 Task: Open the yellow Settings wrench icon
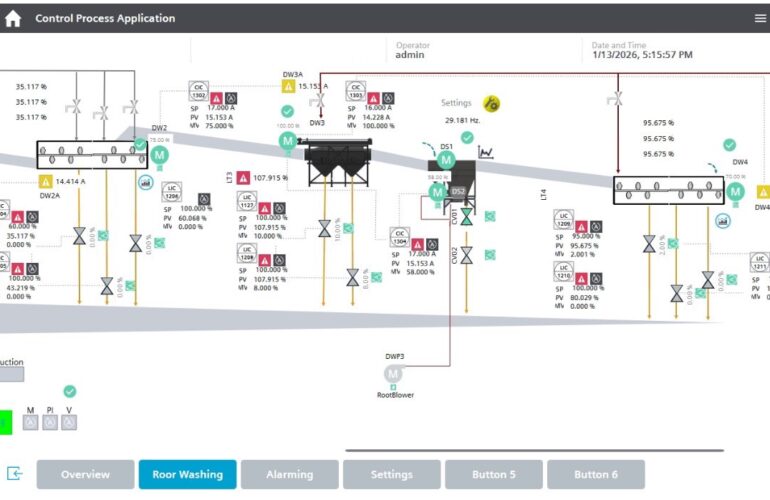tap(491, 103)
